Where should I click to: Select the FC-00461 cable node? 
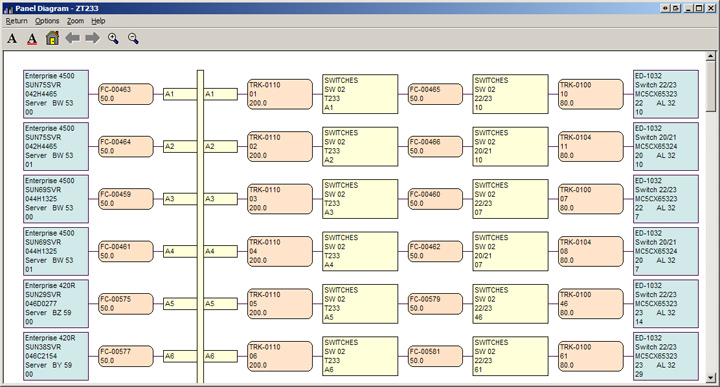coord(126,251)
